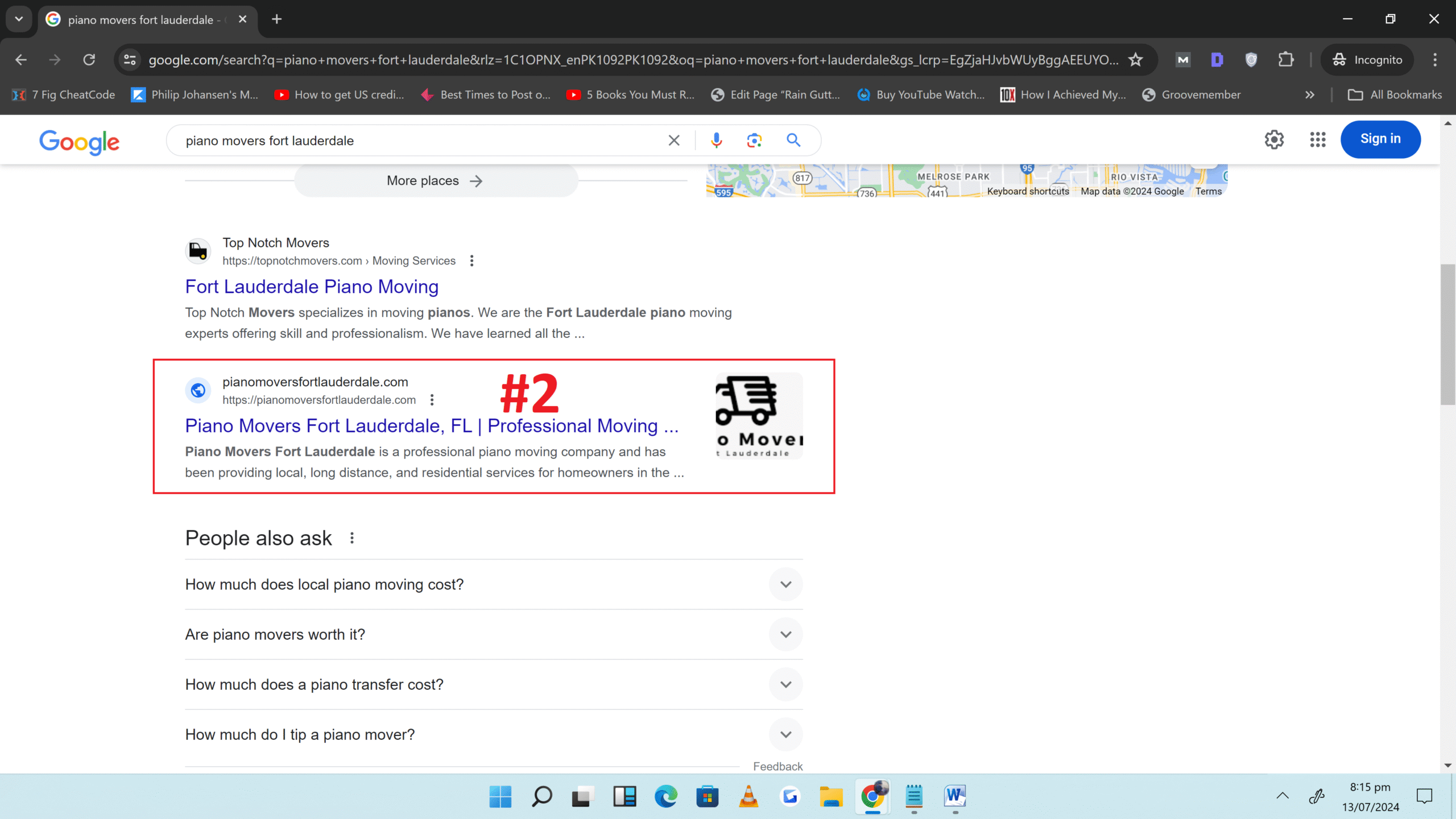Go to Google home via logo

[x=79, y=142]
